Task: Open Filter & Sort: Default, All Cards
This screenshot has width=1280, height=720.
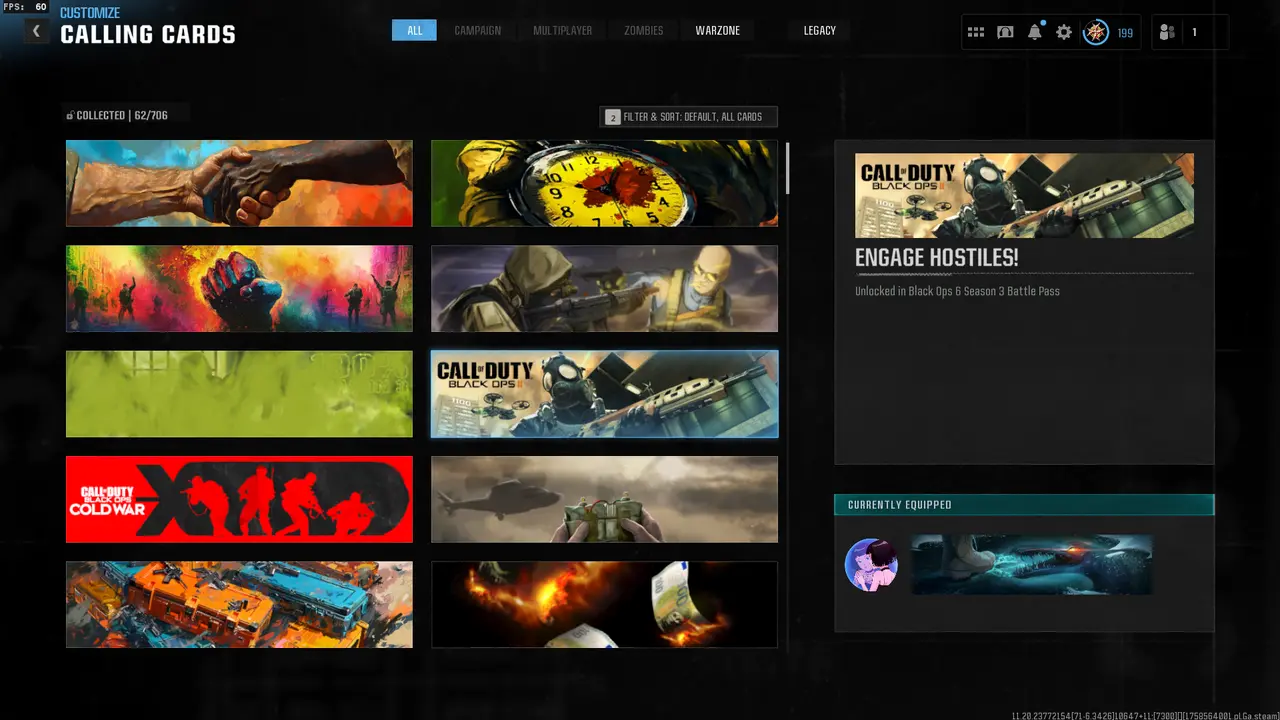Action: pos(688,117)
